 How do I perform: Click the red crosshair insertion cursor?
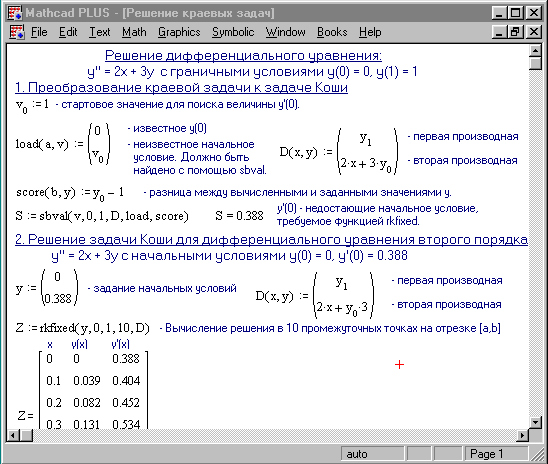point(399,365)
